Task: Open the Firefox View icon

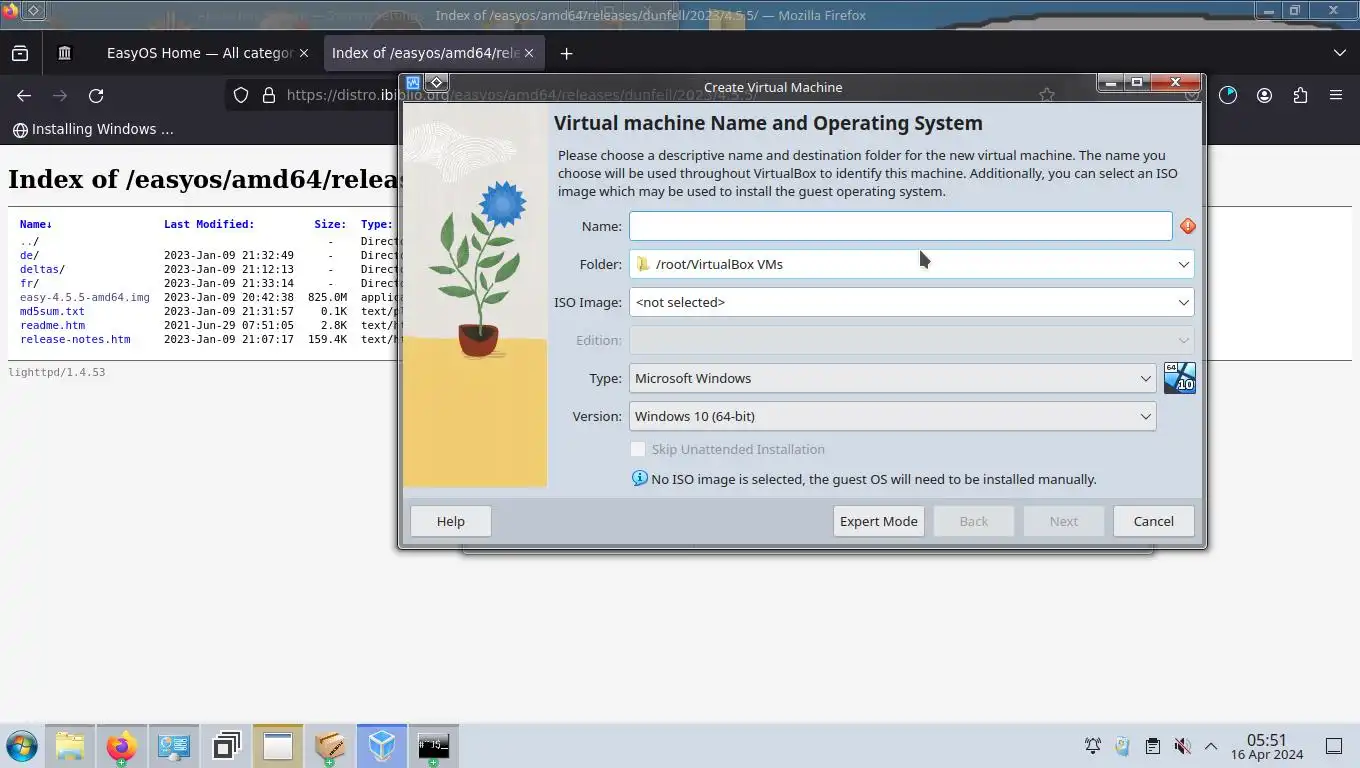Action: (20, 53)
